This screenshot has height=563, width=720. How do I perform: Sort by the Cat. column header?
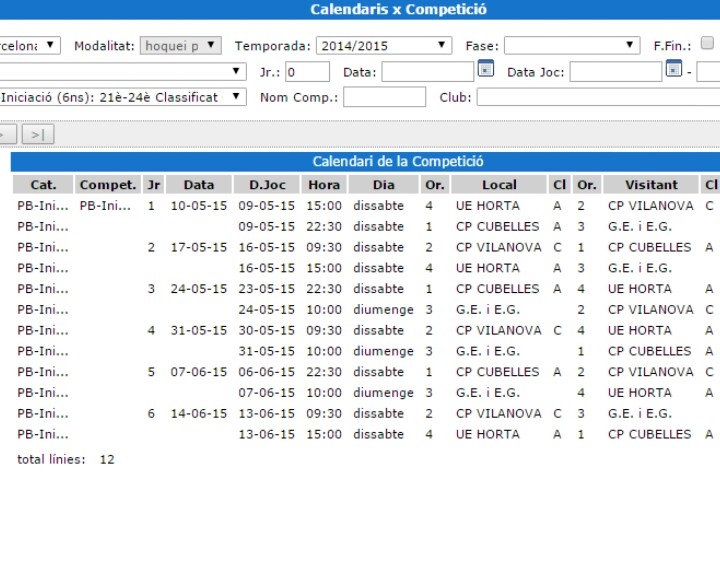point(43,185)
